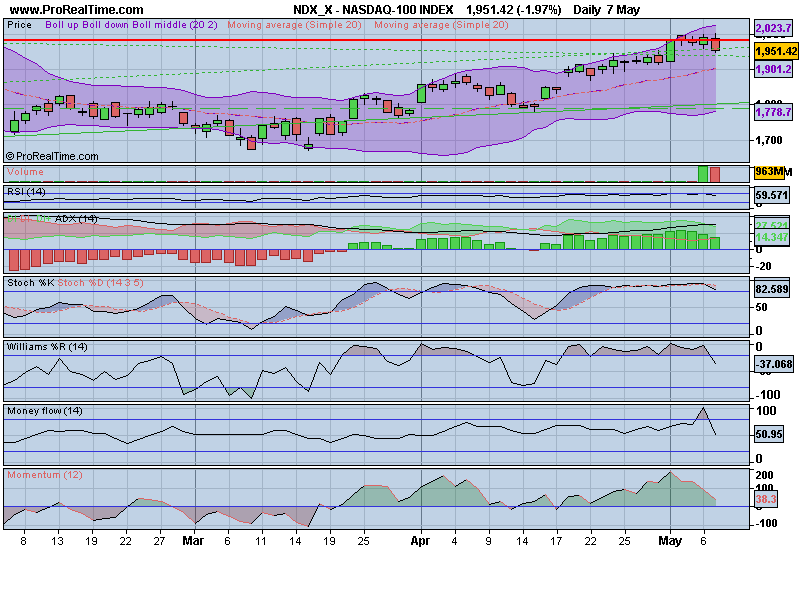Click the www.ProRealTime.com header text
Screen dimensions: 800x600
(x=77, y=10)
